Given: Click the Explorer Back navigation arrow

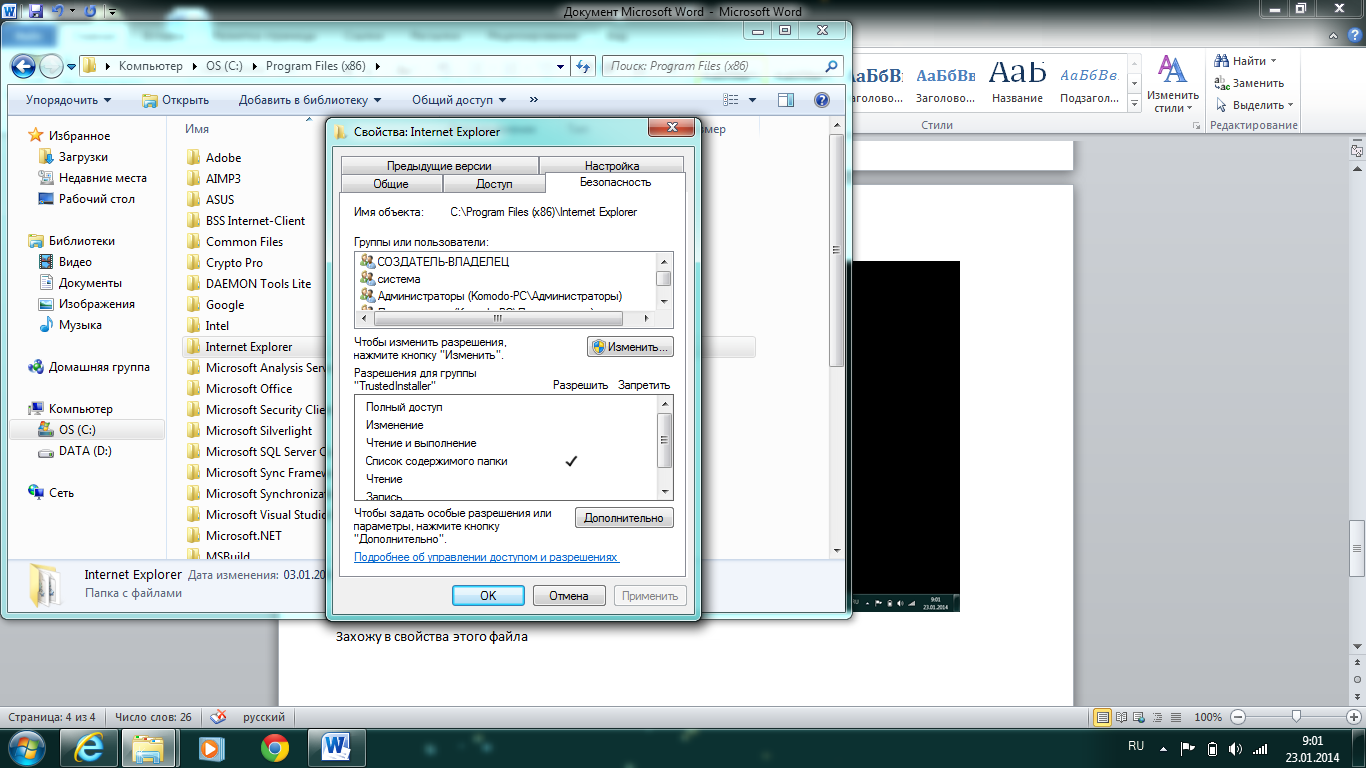Looking at the screenshot, I should point(23,66).
